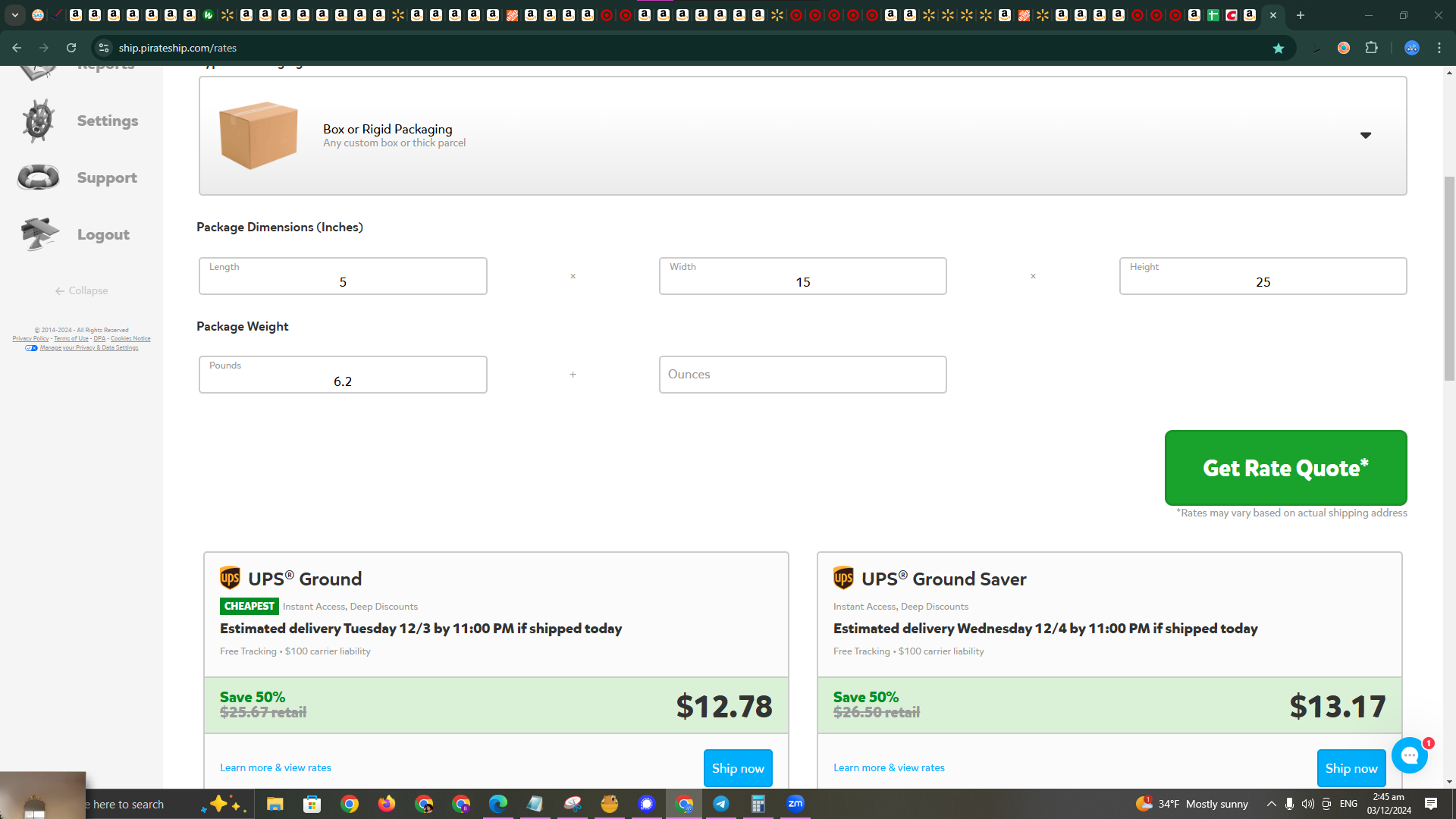Open a new browser tab

(x=1301, y=15)
